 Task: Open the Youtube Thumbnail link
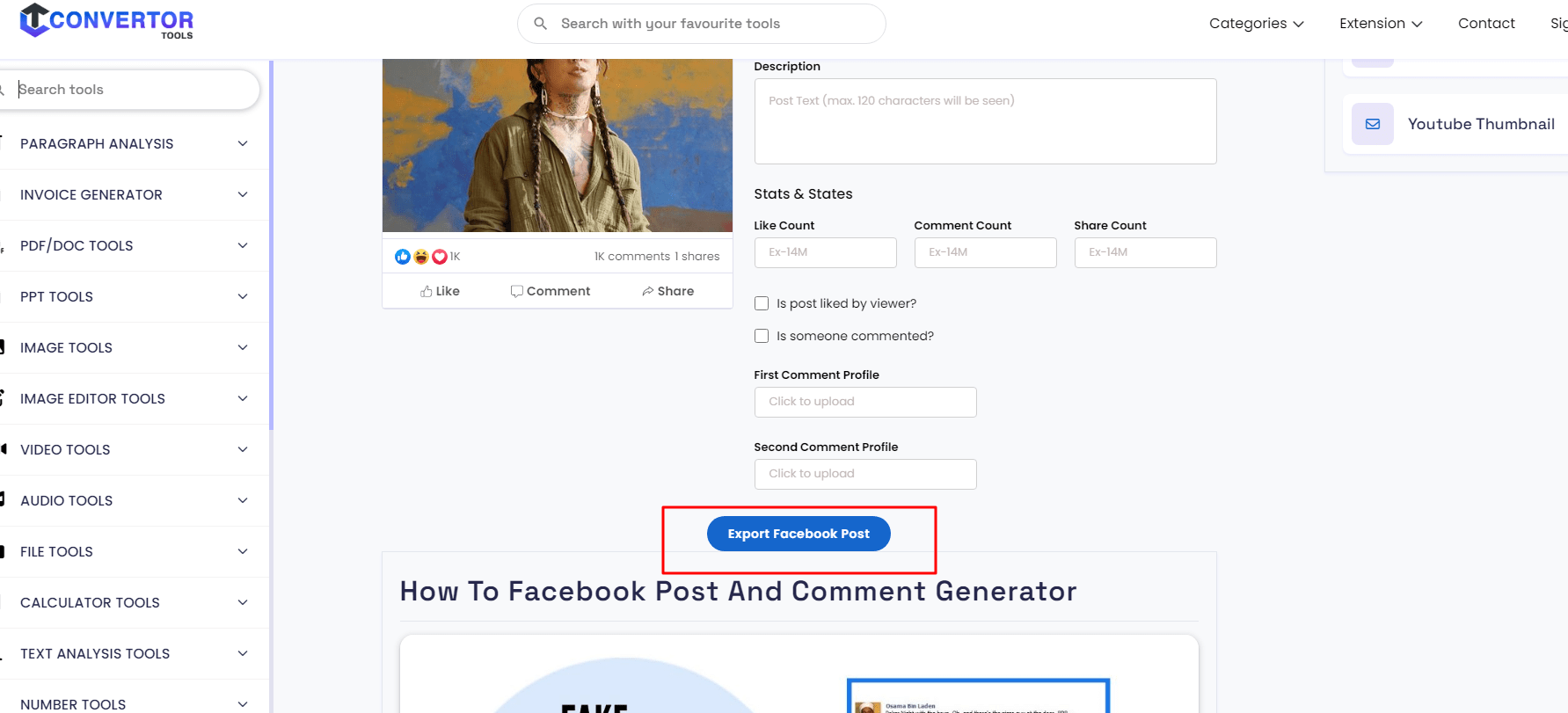click(1481, 124)
